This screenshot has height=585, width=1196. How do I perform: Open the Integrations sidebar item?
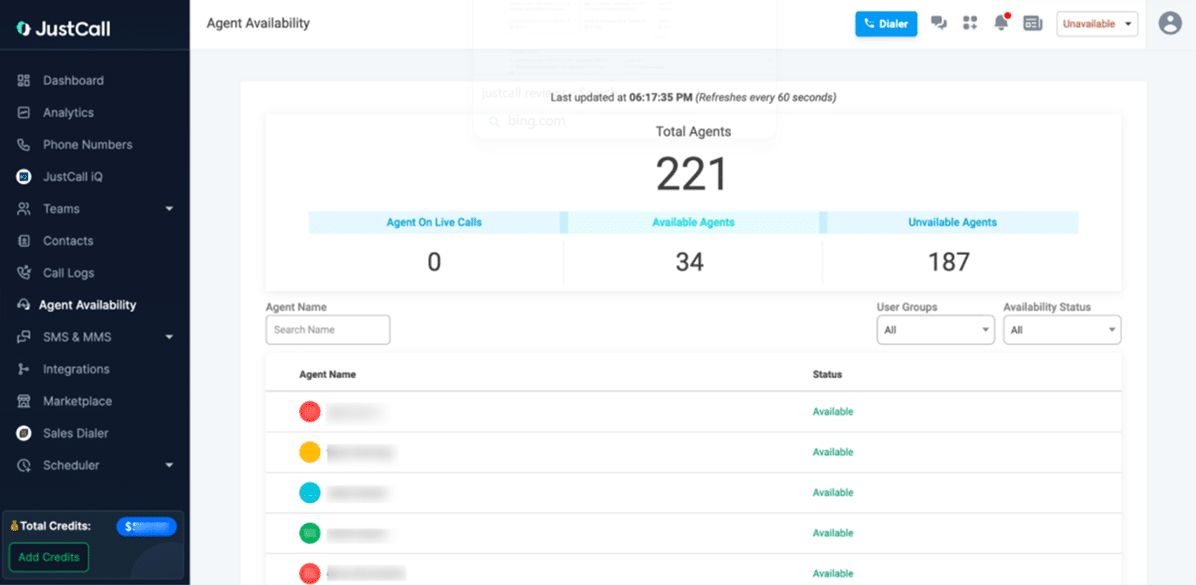(x=76, y=369)
